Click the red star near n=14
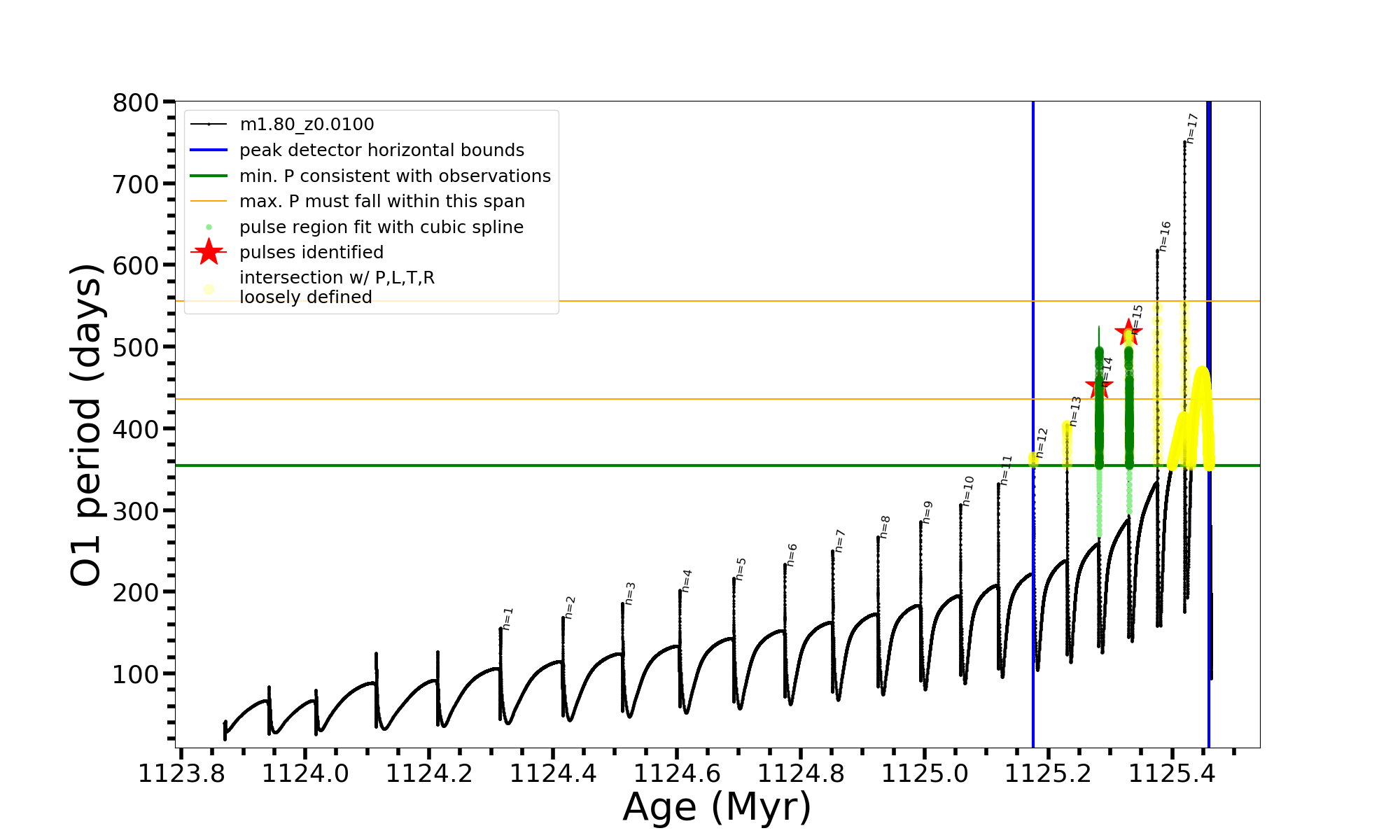This screenshot has height=840, width=1400. coord(1098,386)
